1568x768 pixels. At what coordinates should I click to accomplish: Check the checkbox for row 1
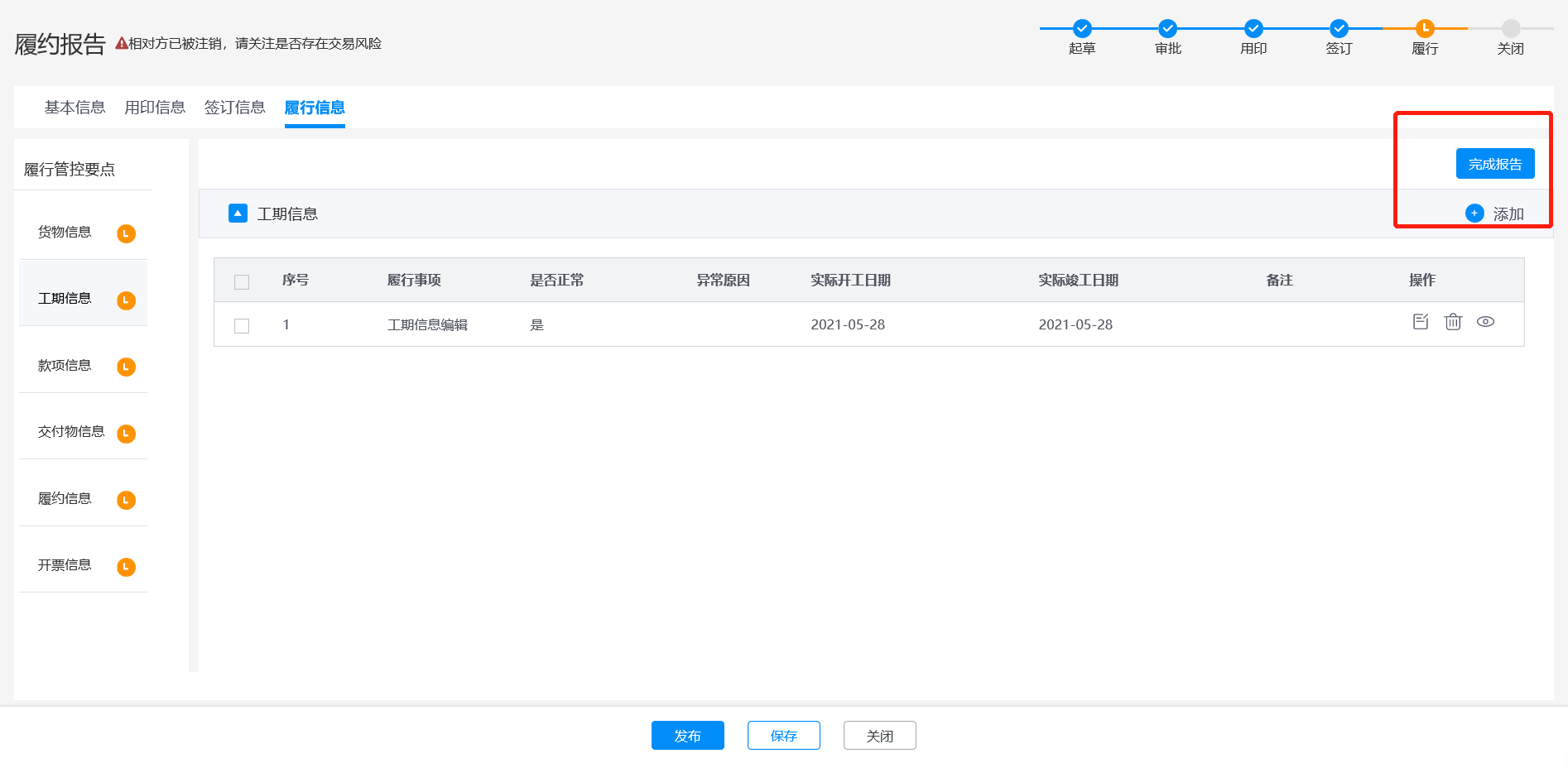point(242,326)
